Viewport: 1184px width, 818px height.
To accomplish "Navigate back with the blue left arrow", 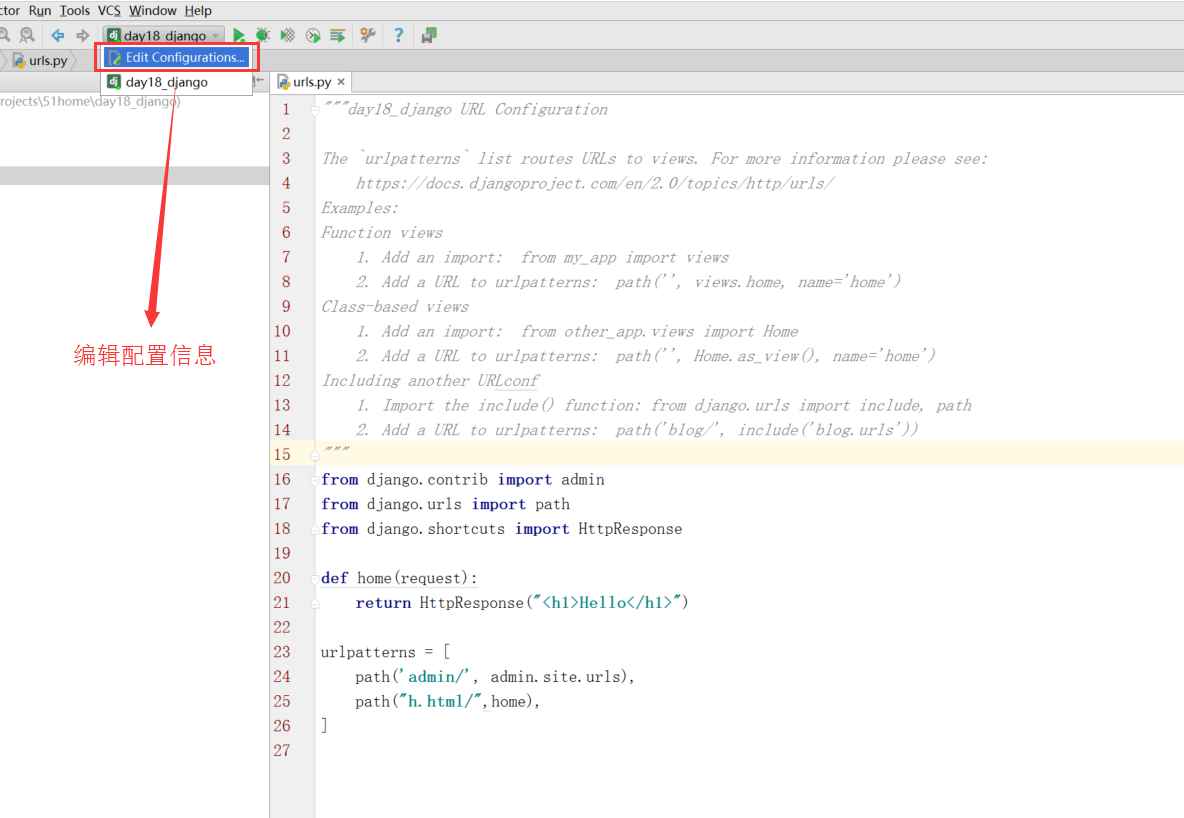I will click(57, 35).
